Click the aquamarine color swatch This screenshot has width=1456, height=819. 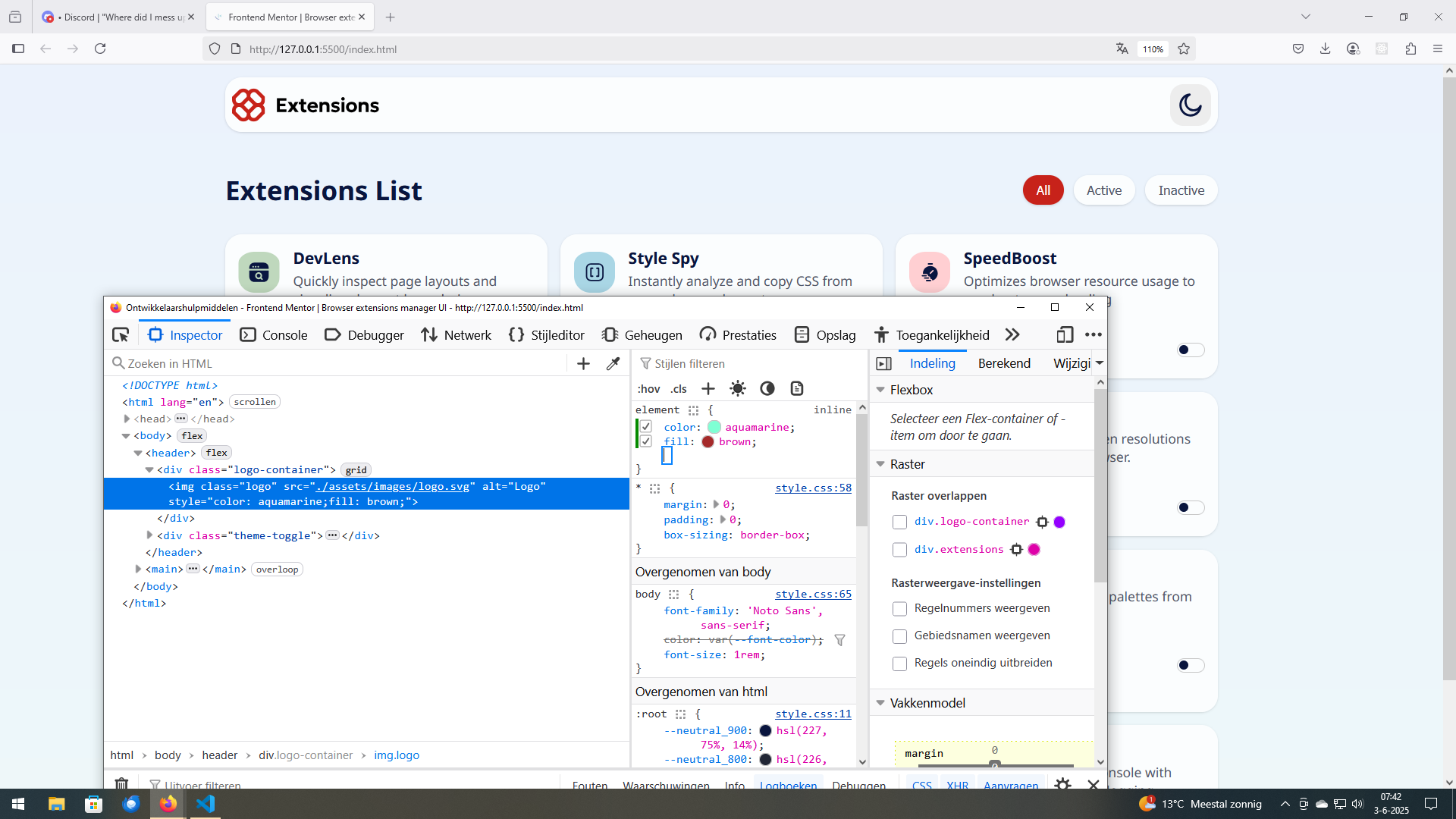714,428
